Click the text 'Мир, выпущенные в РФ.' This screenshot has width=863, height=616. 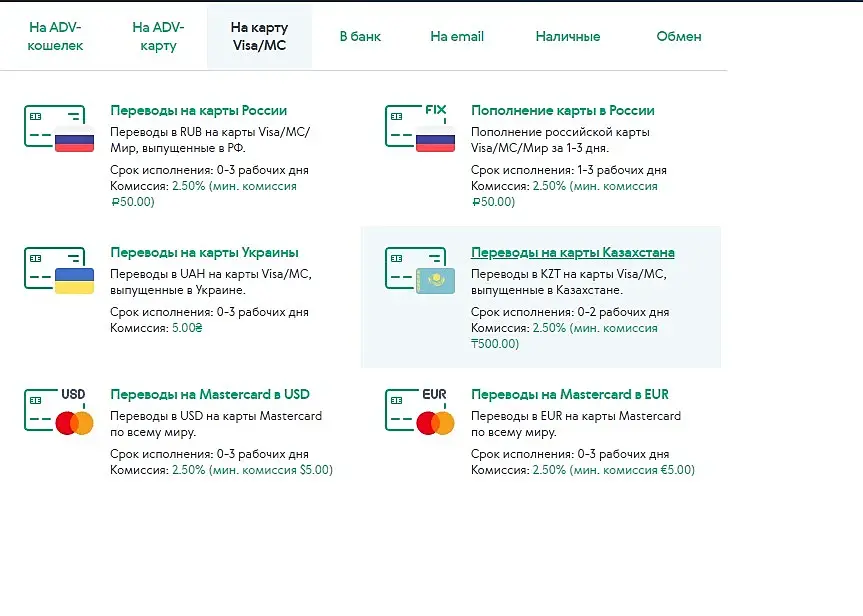pos(178,148)
